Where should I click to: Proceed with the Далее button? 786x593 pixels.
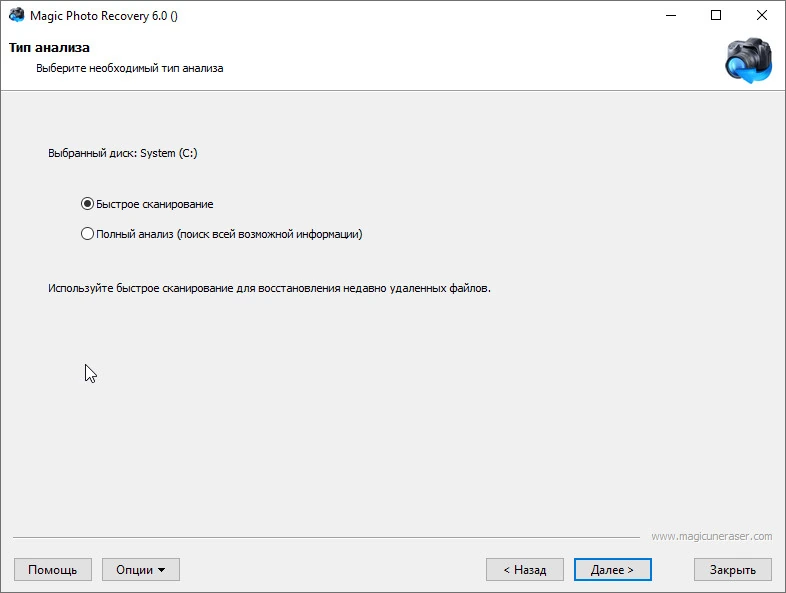click(x=613, y=570)
